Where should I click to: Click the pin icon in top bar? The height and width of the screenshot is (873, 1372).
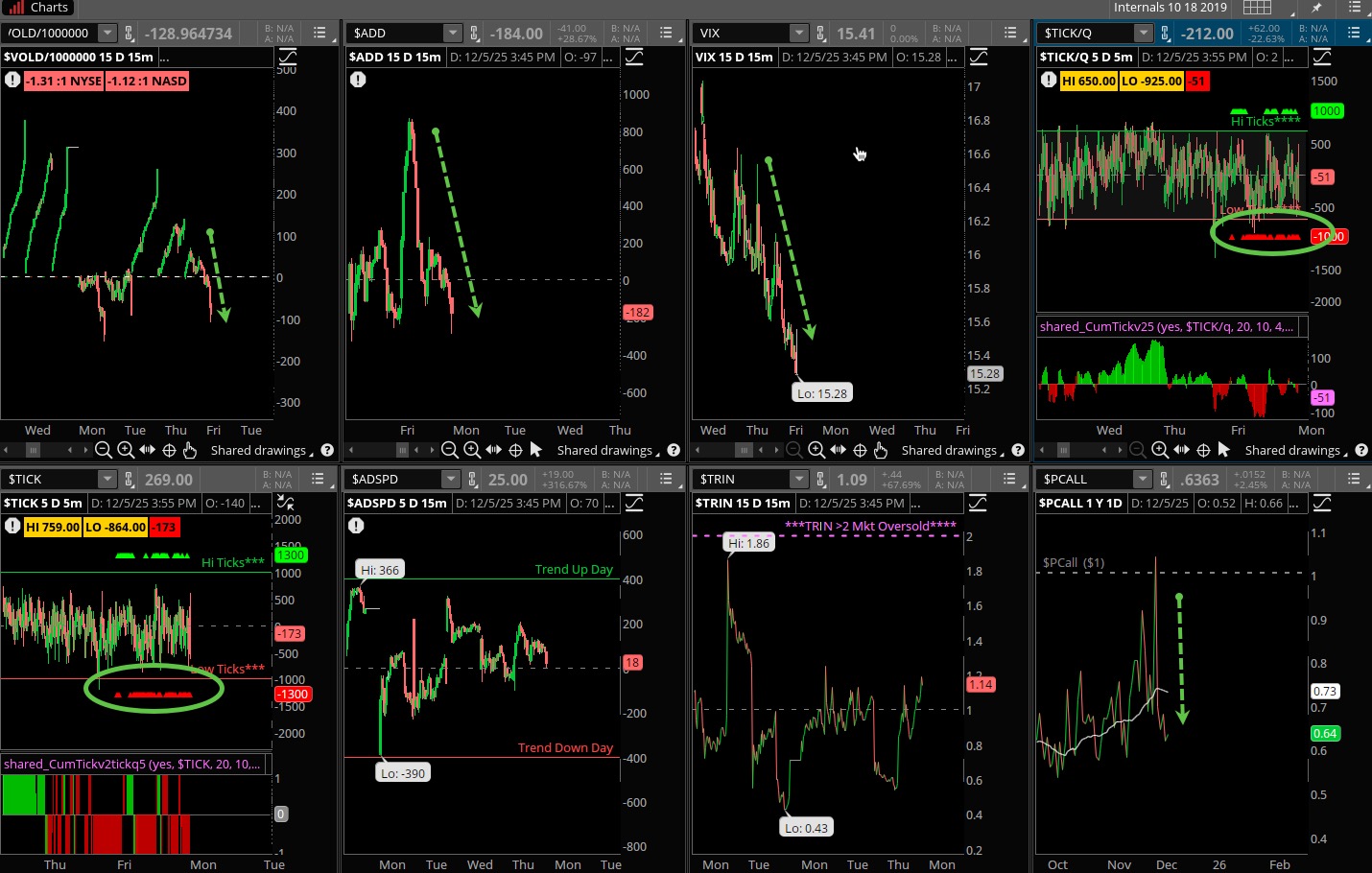click(1316, 8)
